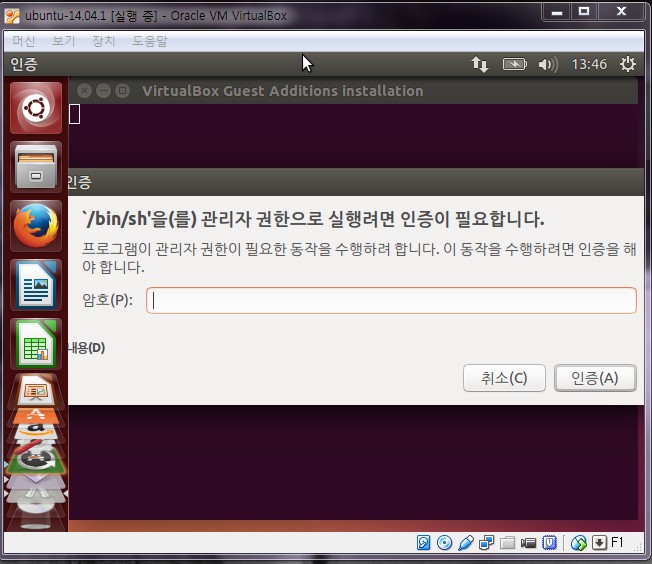Click the 취소(C) cancel button
The width and height of the screenshot is (652, 564).
(x=504, y=378)
